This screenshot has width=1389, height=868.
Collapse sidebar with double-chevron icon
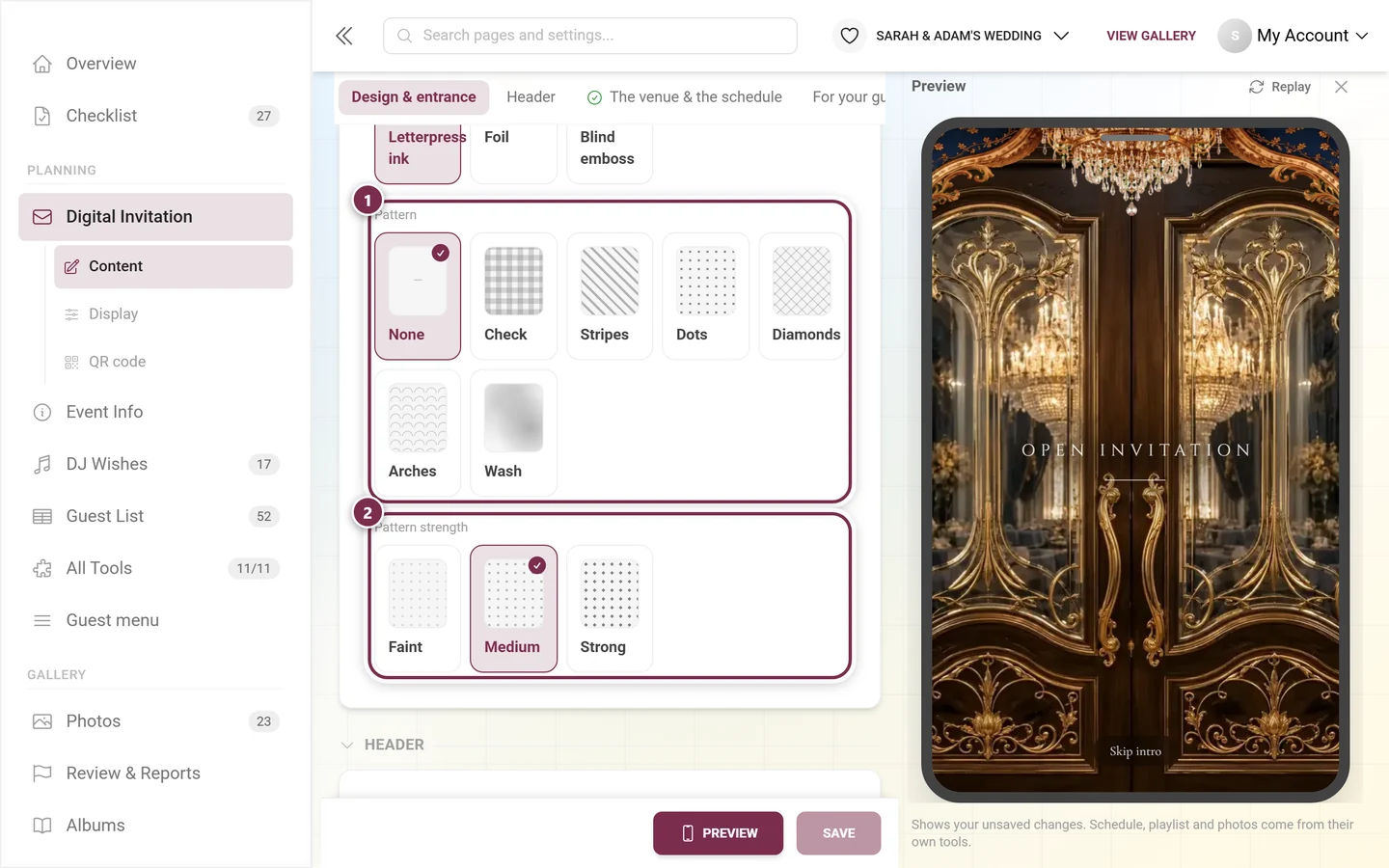click(344, 36)
